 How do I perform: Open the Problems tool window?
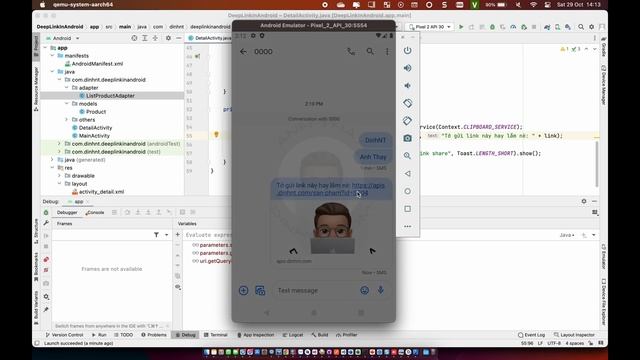click(x=154, y=335)
